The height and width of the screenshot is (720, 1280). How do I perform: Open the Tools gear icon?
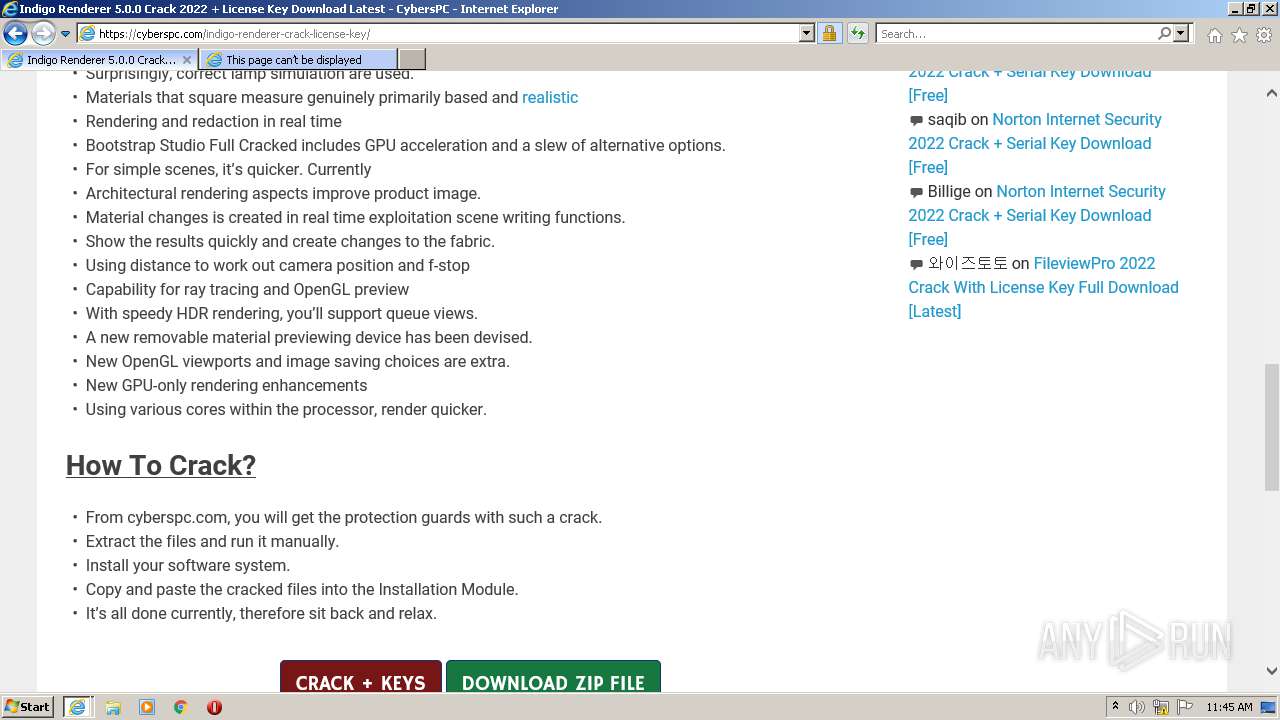tap(1264, 35)
